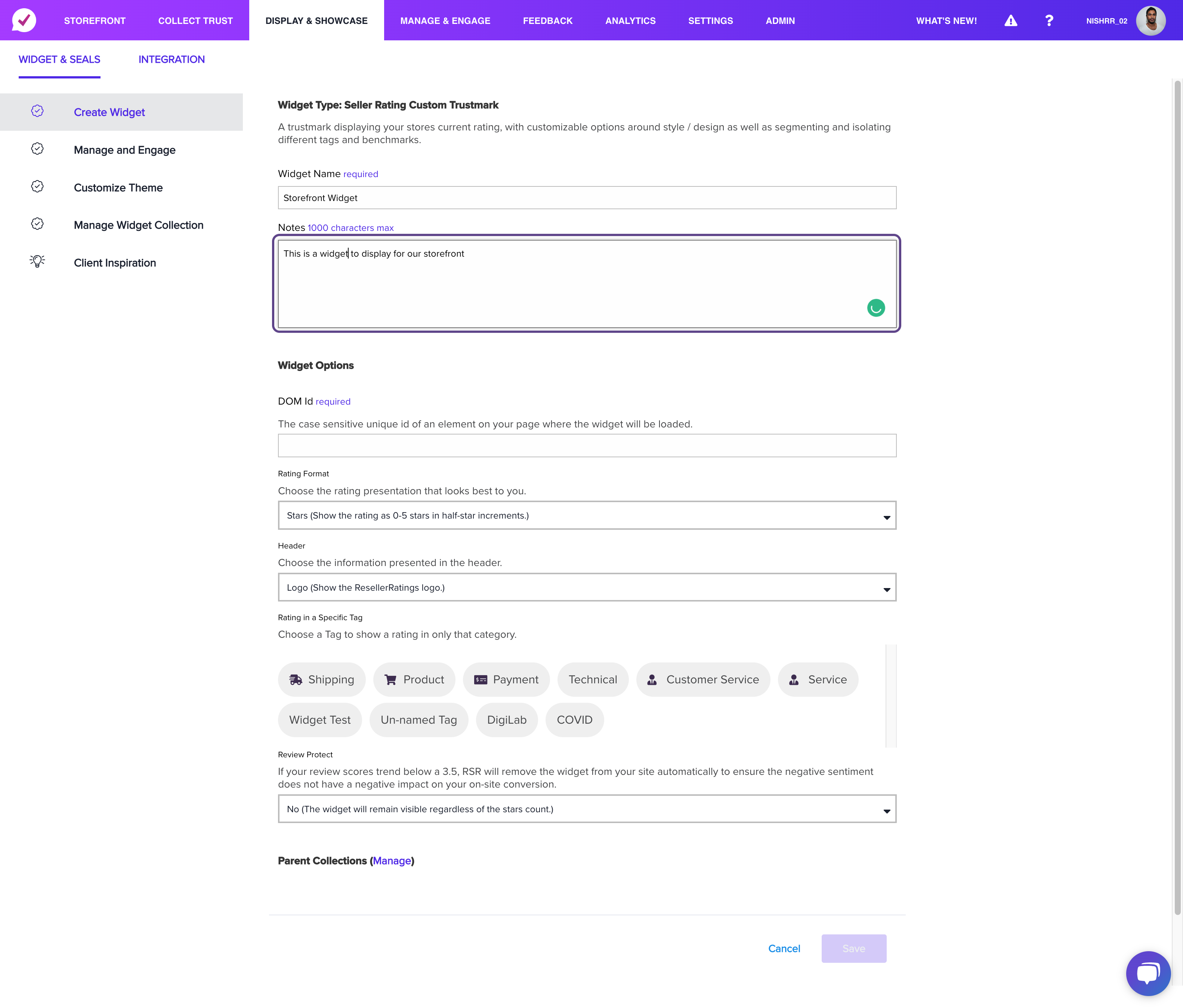Click the Manage and Engage badge icon
The height and width of the screenshot is (1008, 1183).
click(37, 149)
